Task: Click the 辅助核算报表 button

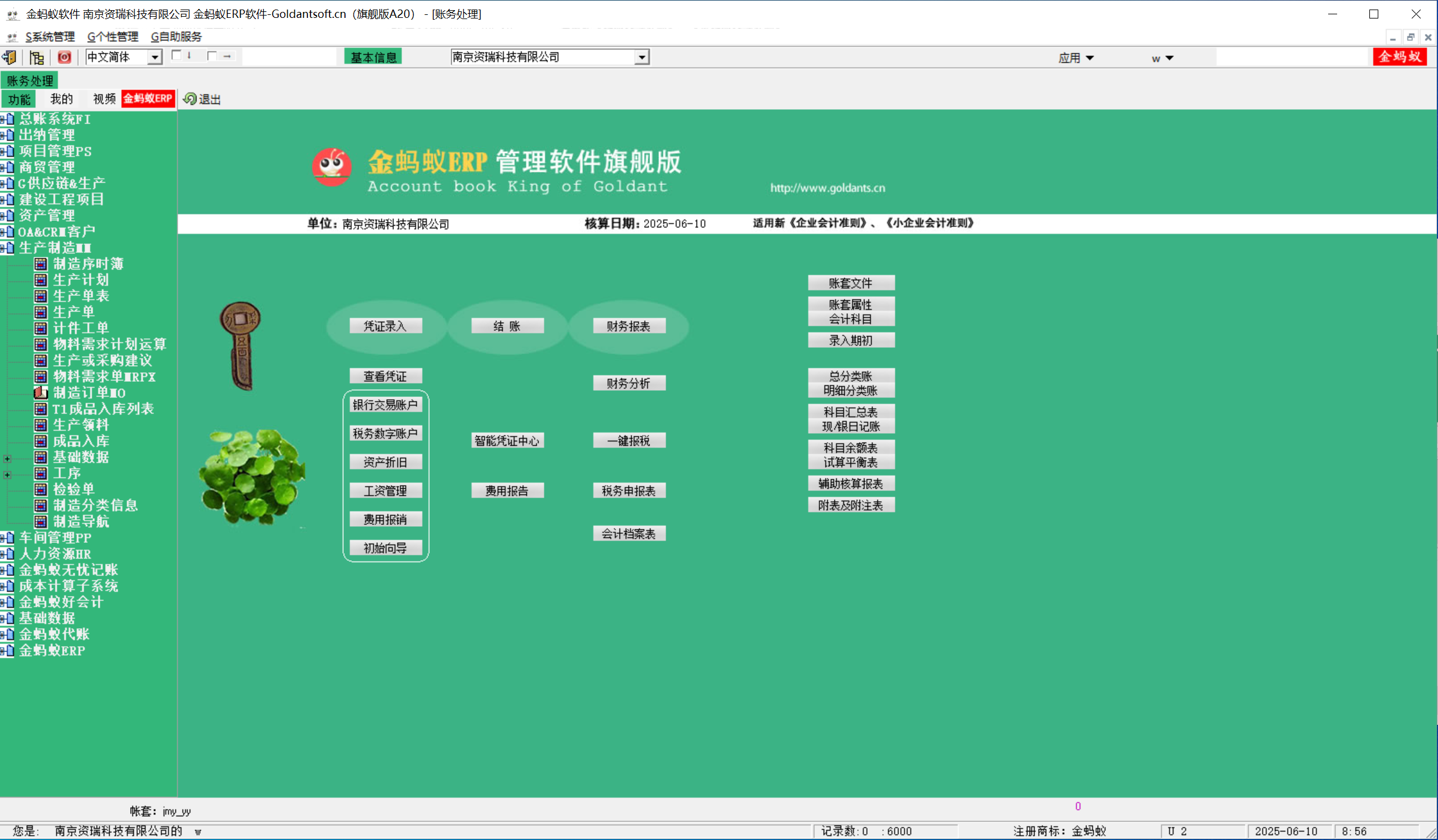Action: 851,483
